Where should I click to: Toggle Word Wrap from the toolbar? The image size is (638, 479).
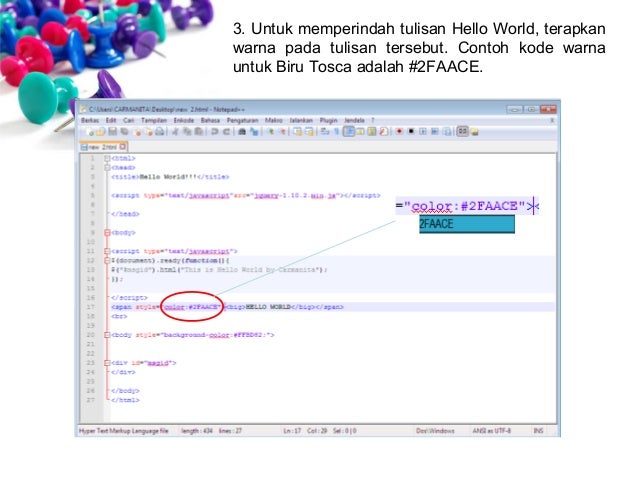[x=324, y=131]
